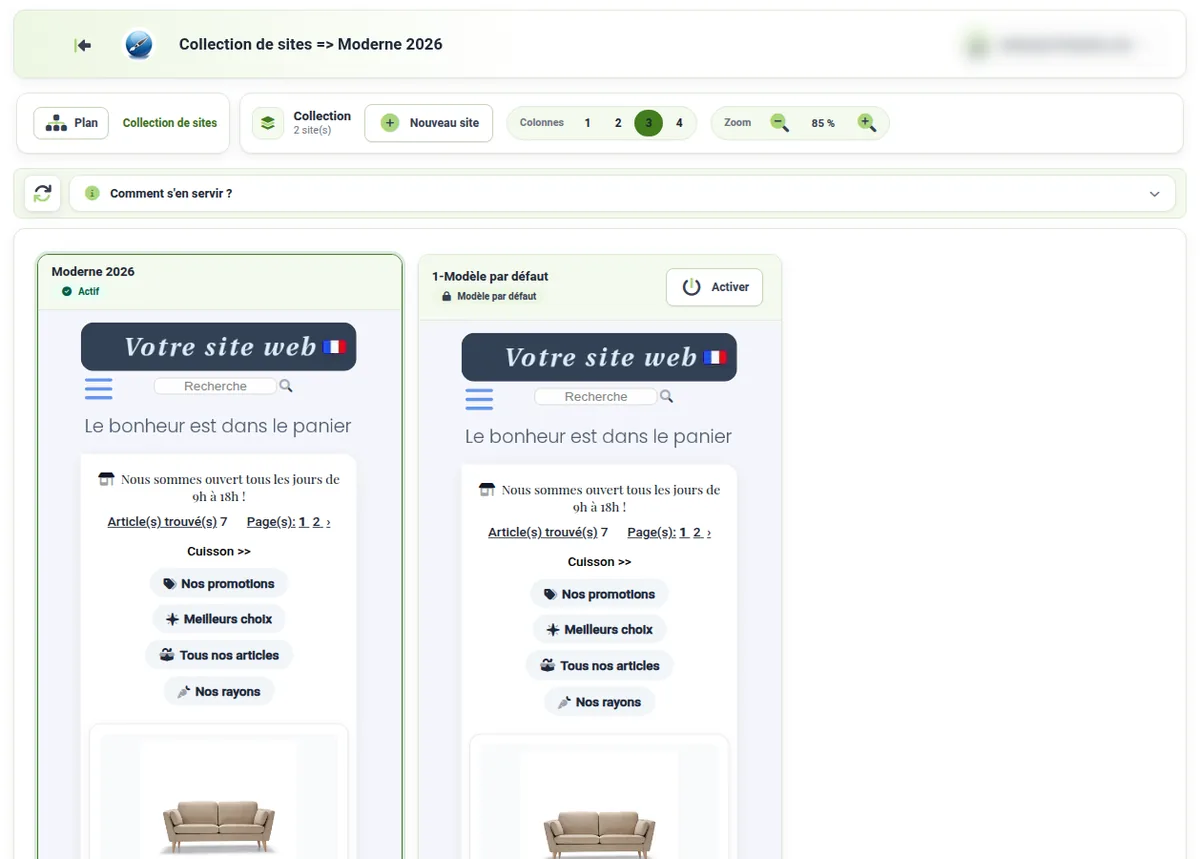Zoom in with the plus magnifier
Viewport: 1200px width, 859px height.
(x=867, y=123)
